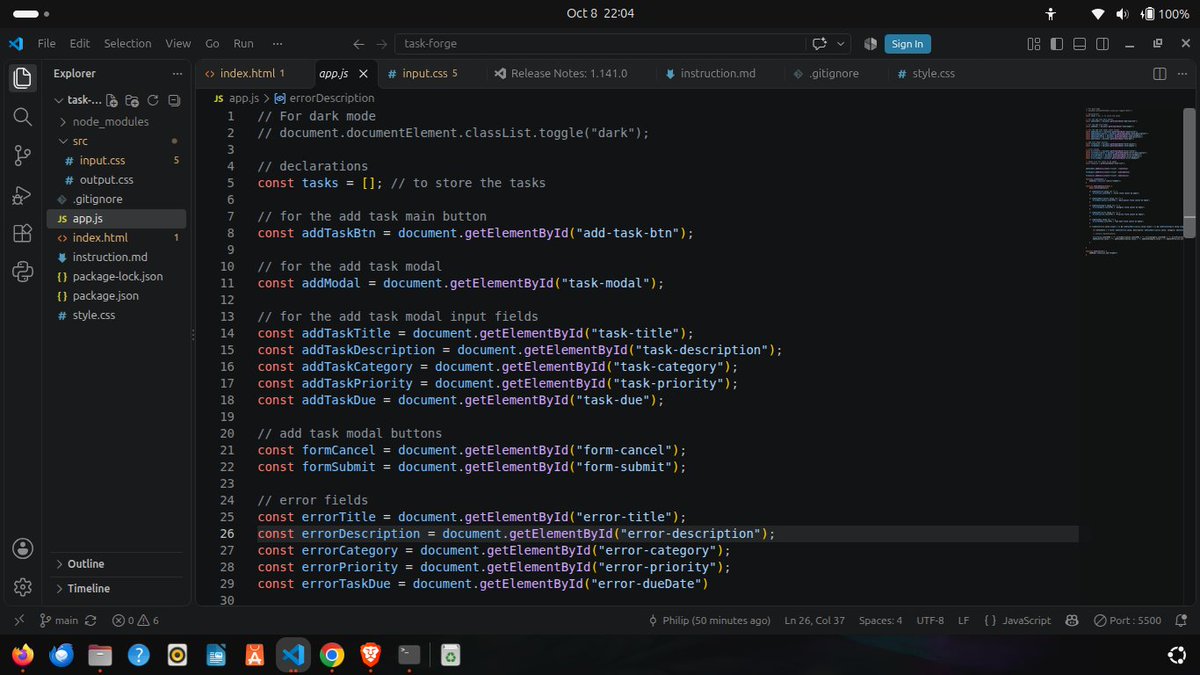Switch to .gitignore tab
The width and height of the screenshot is (1200, 675).
(833, 73)
